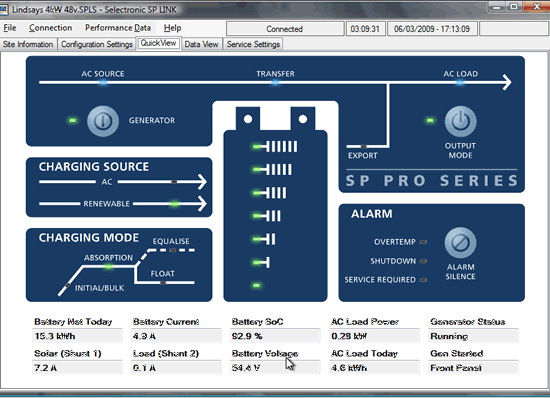Click the CHARGING SOURCE heading
The image size is (550, 398).
point(94,167)
